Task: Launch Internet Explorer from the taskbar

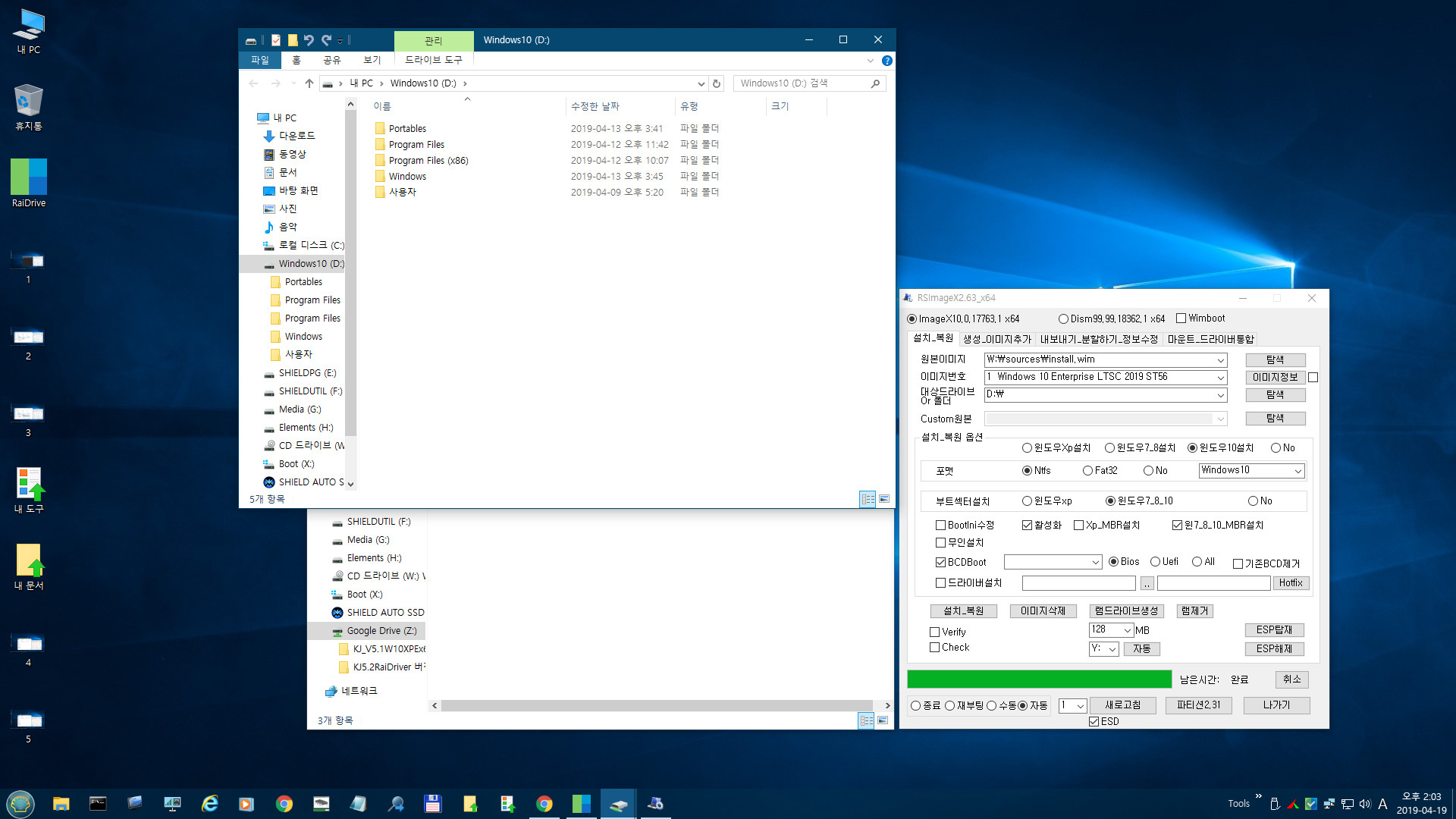Action: pyautogui.click(x=209, y=804)
